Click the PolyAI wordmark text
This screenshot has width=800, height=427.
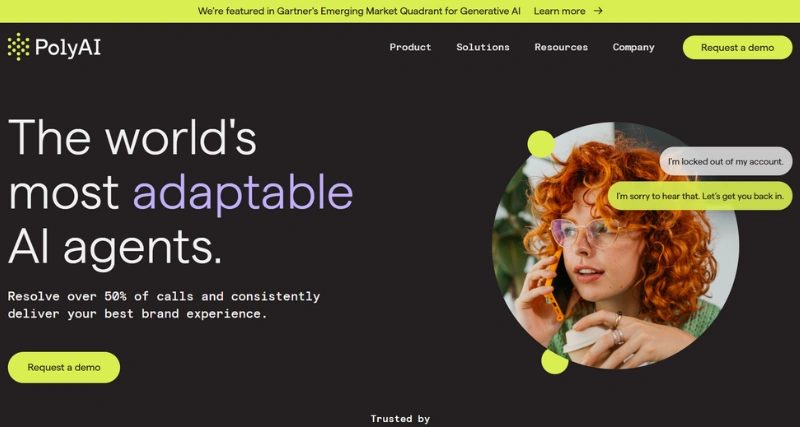point(68,48)
